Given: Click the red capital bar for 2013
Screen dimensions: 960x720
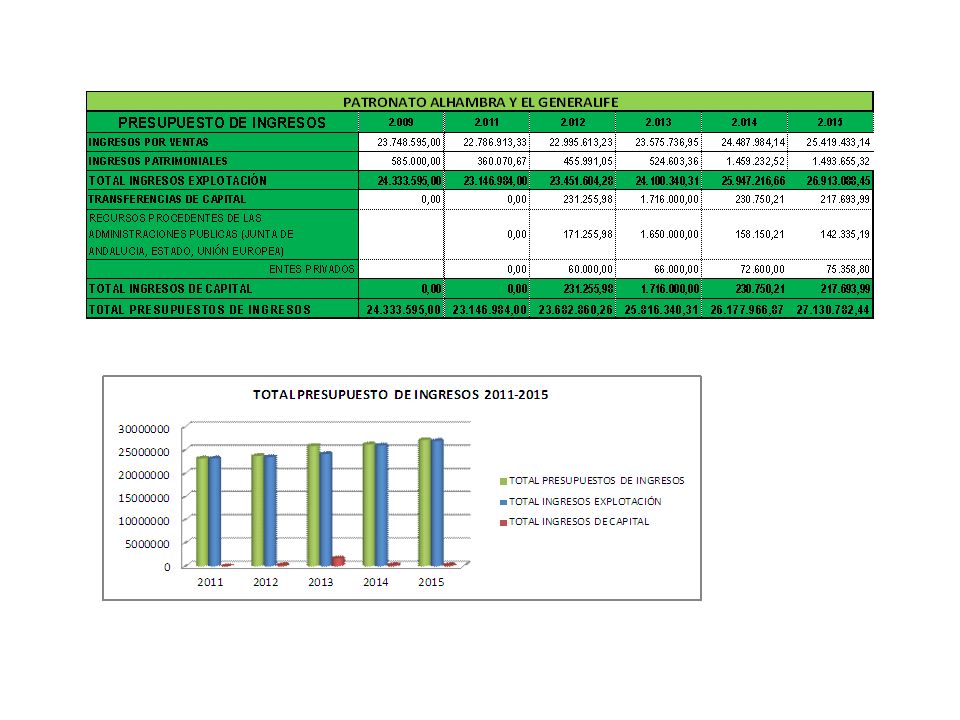Looking at the screenshot, I should (338, 561).
